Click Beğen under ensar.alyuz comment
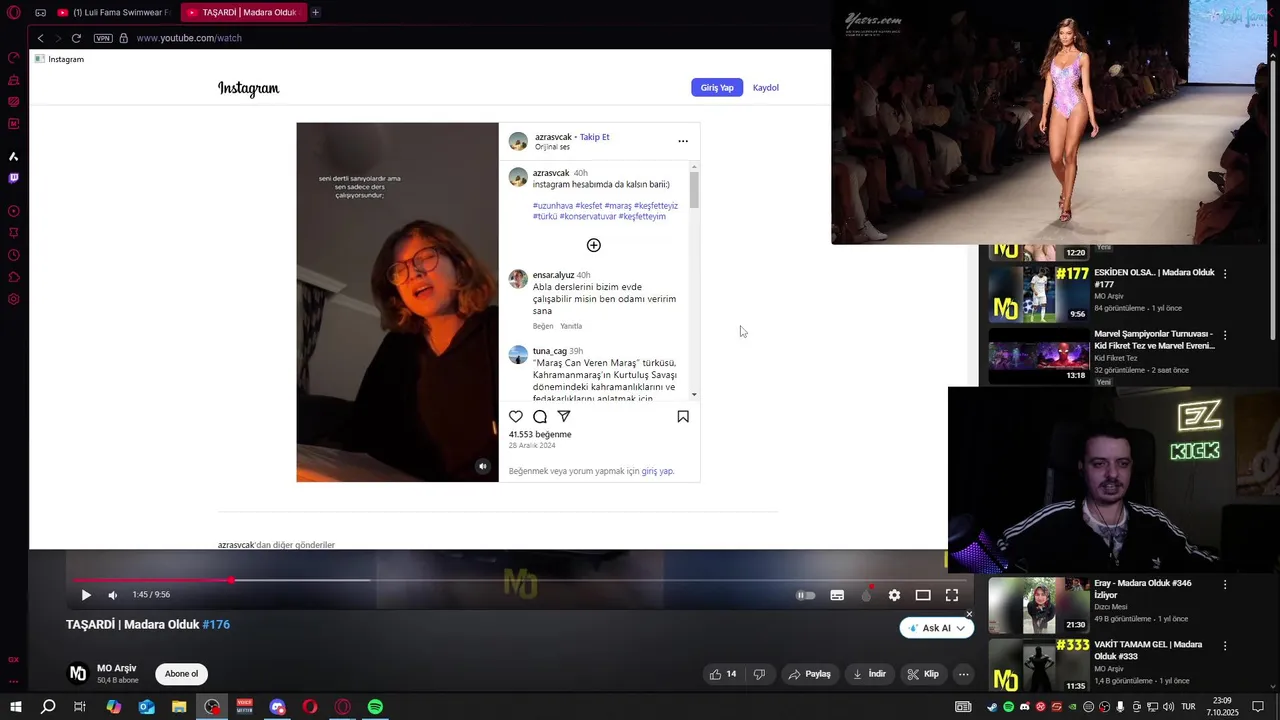Viewport: 1280px width, 720px height. (x=543, y=326)
